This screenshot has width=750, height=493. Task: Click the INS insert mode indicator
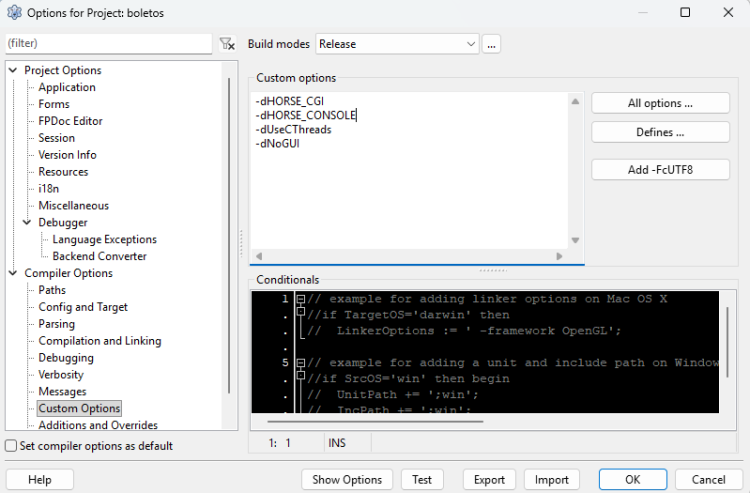337,443
